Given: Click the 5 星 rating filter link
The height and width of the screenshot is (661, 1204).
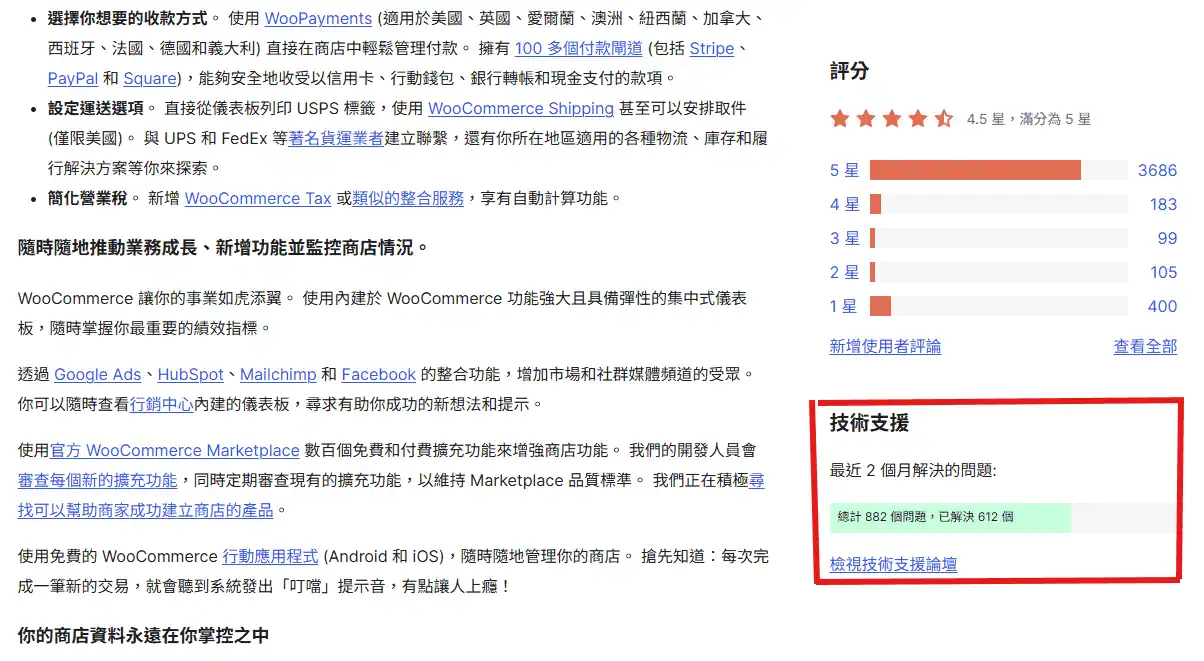Looking at the screenshot, I should (x=844, y=170).
